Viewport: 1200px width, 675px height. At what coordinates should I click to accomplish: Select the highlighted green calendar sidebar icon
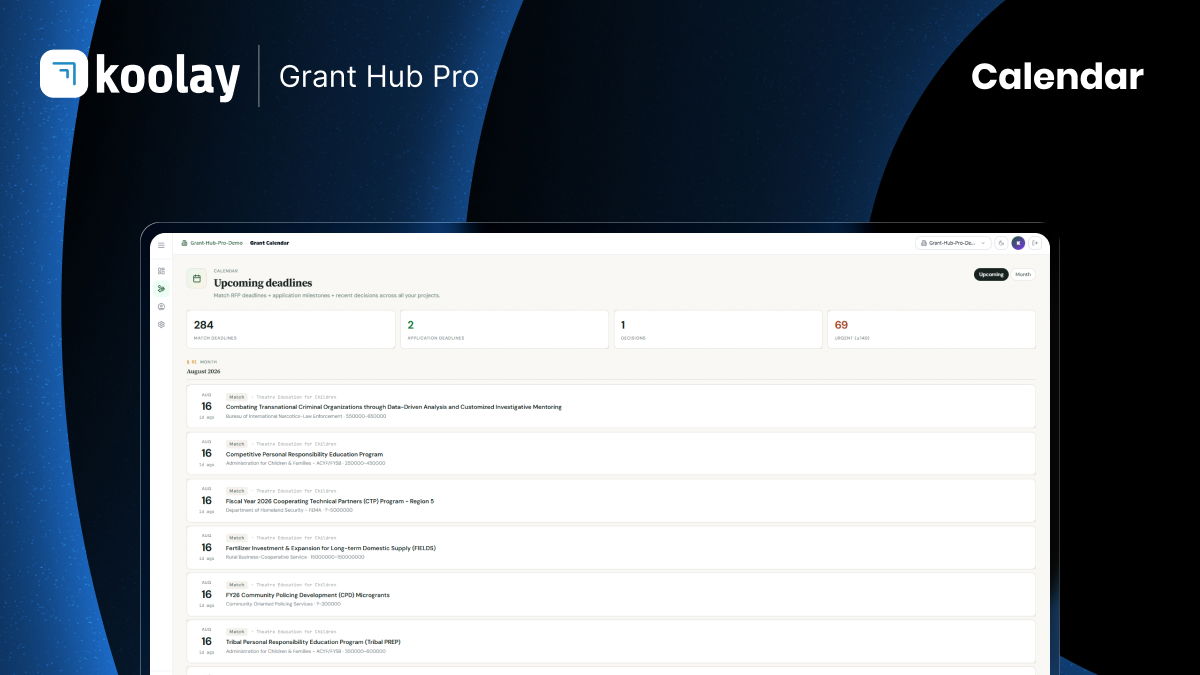tap(161, 289)
